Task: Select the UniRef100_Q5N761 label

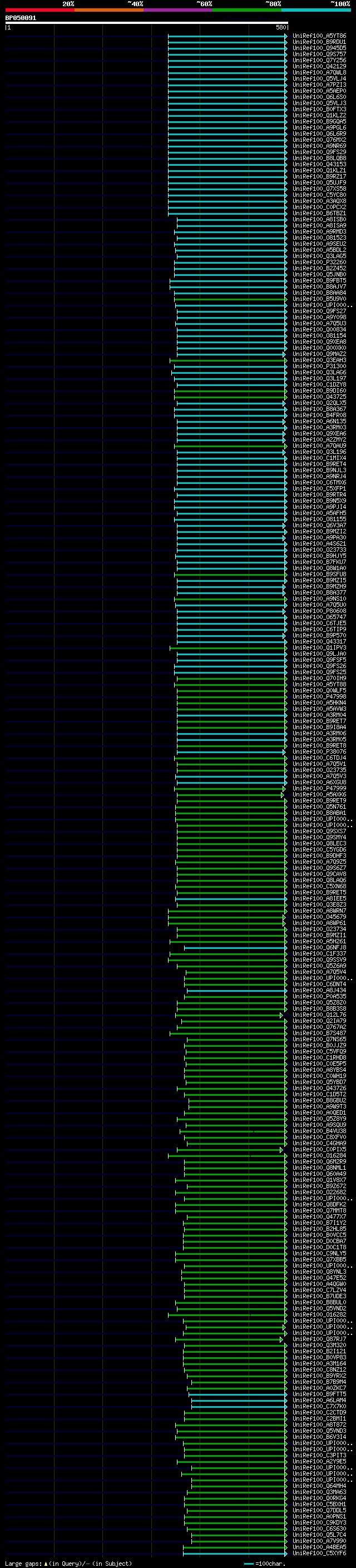Action: point(319,807)
